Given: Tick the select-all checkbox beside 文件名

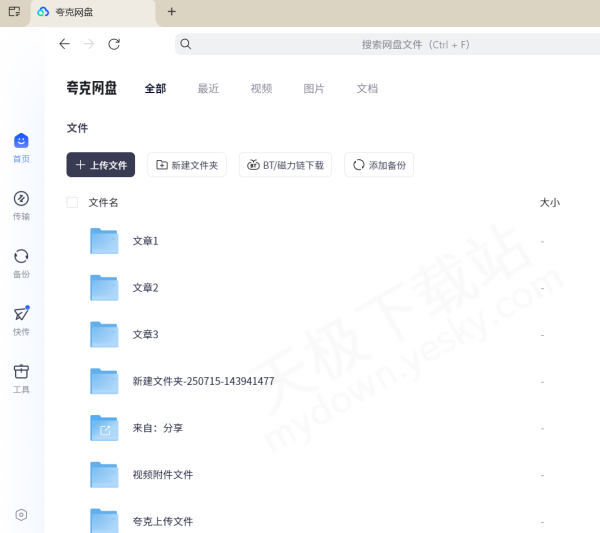Looking at the screenshot, I should [x=72, y=202].
